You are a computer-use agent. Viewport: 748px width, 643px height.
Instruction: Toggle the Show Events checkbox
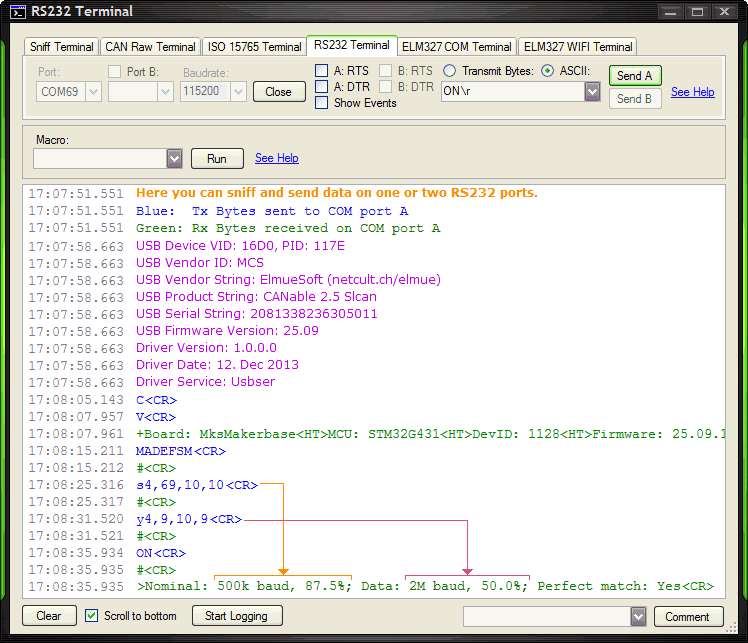click(322, 103)
